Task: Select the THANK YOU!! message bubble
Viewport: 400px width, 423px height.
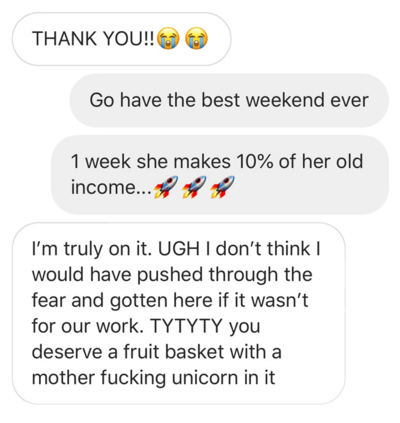Action: pos(122,39)
